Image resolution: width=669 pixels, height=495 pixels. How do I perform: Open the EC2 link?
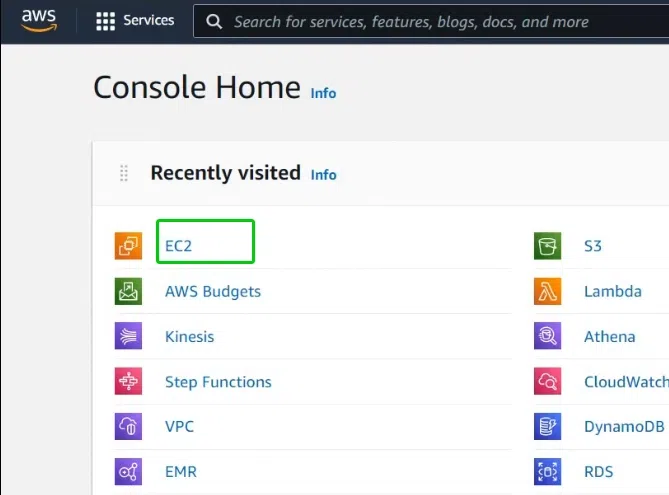(x=178, y=246)
